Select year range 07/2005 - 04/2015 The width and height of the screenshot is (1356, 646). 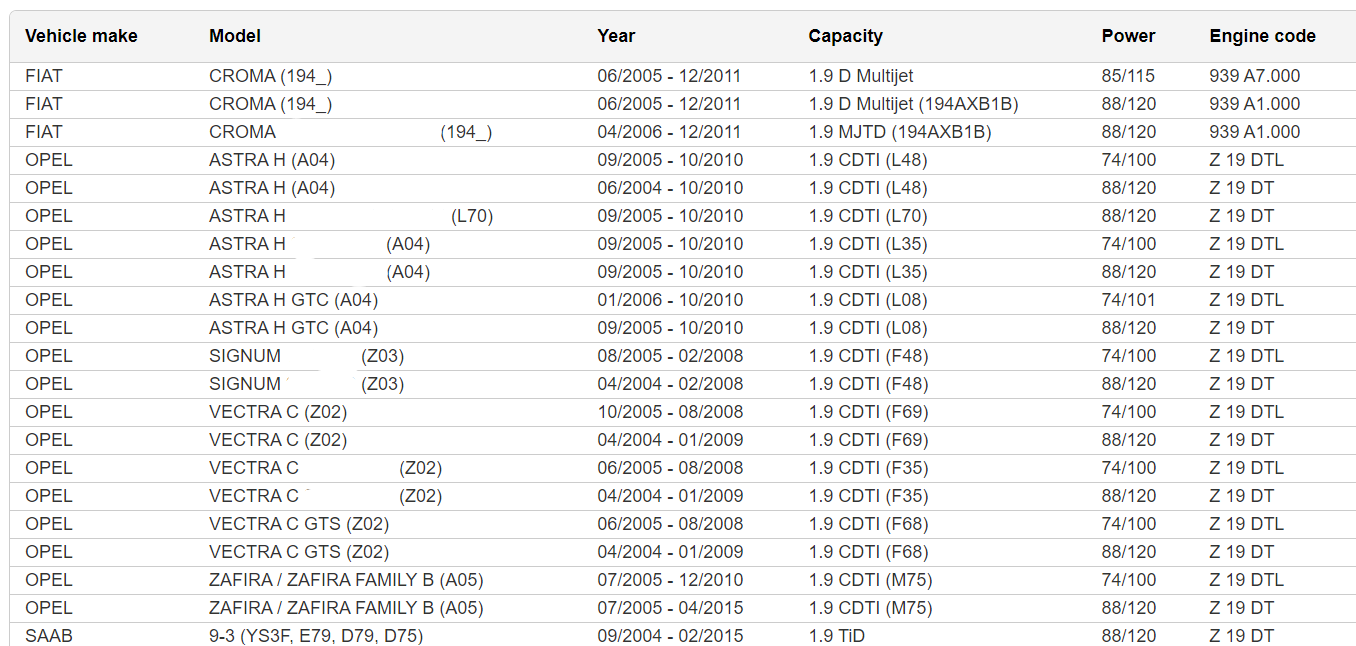[670, 608]
